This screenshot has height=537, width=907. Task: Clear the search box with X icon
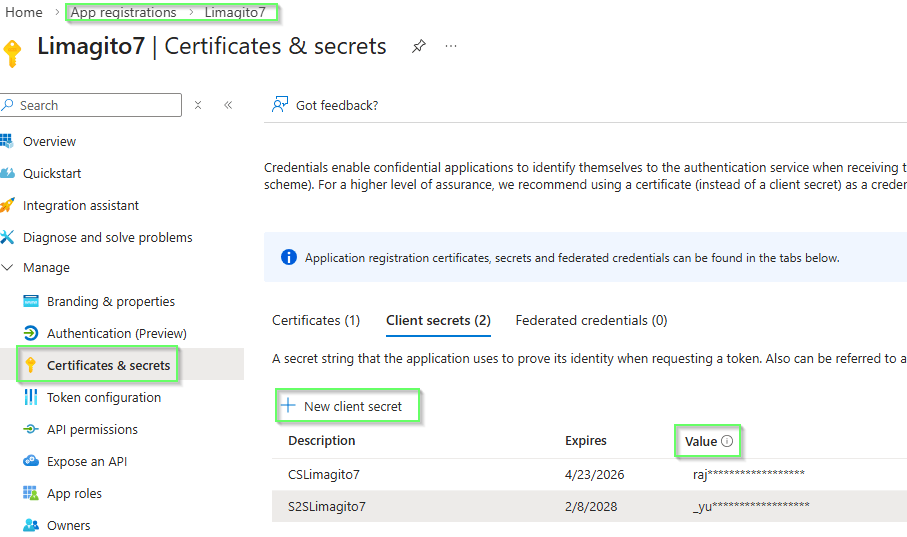tap(198, 105)
